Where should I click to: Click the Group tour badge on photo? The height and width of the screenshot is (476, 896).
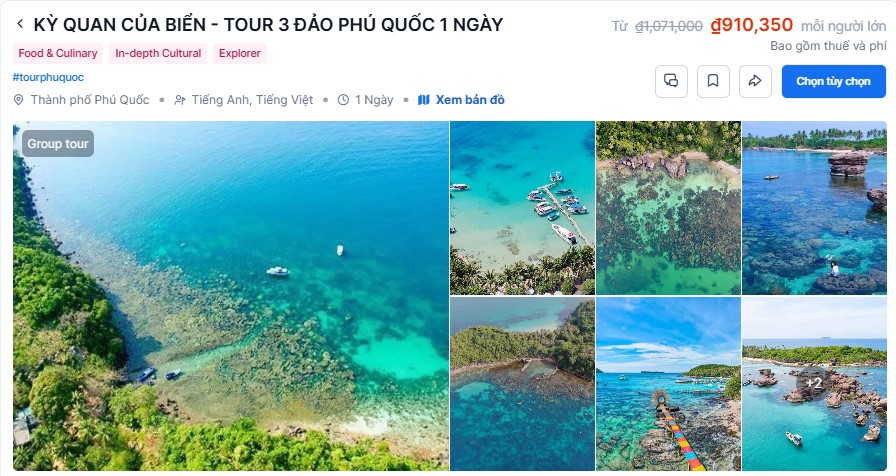click(58, 144)
